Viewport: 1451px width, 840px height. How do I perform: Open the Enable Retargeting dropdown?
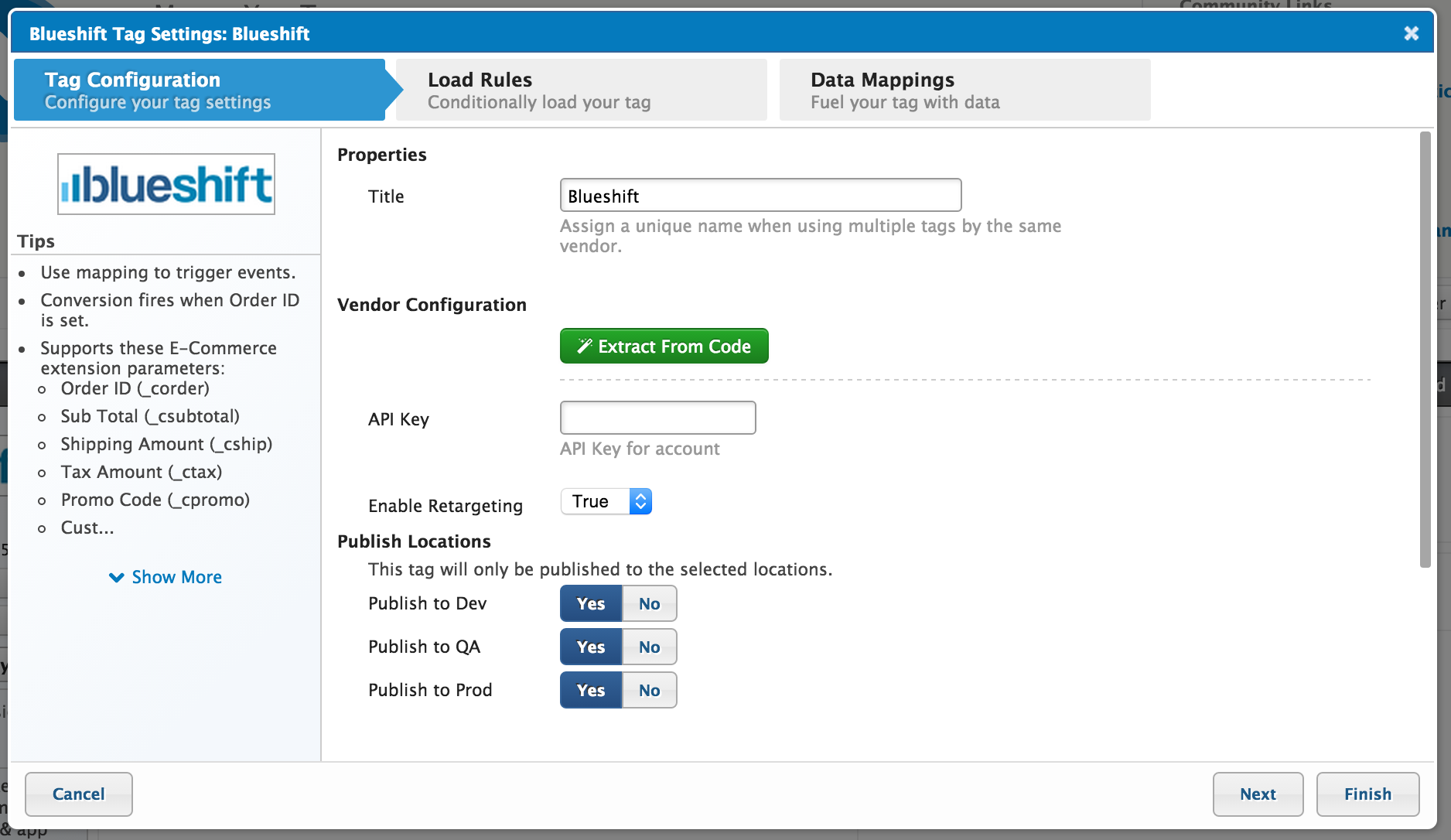[x=606, y=501]
